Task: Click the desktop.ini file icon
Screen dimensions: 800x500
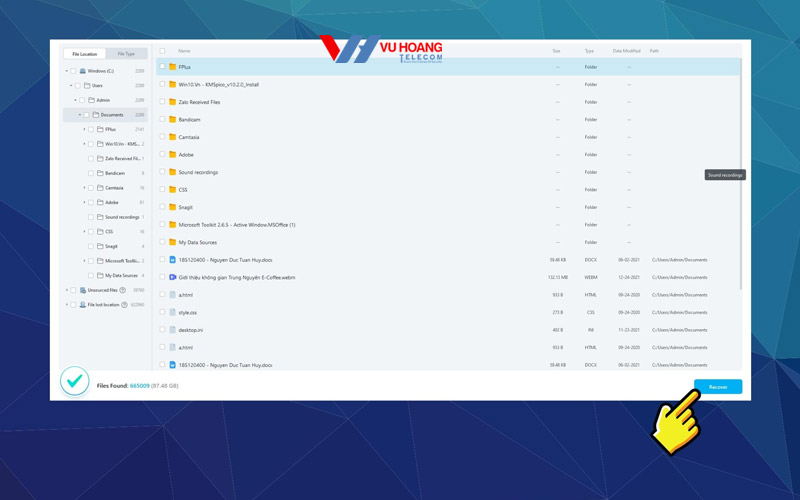Action: pos(172,330)
